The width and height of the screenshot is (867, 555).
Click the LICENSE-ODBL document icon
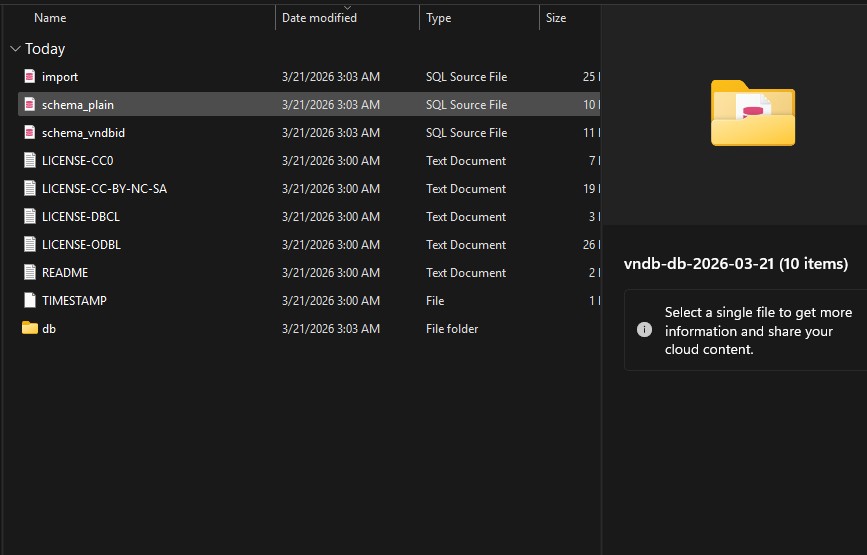click(x=30, y=244)
